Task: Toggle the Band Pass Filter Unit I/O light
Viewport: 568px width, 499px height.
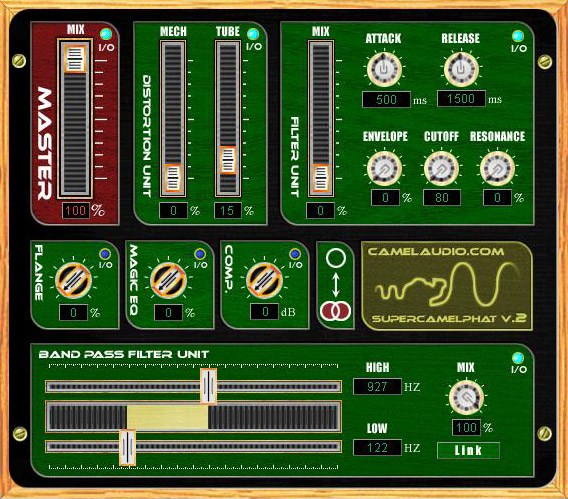Action: tap(518, 358)
